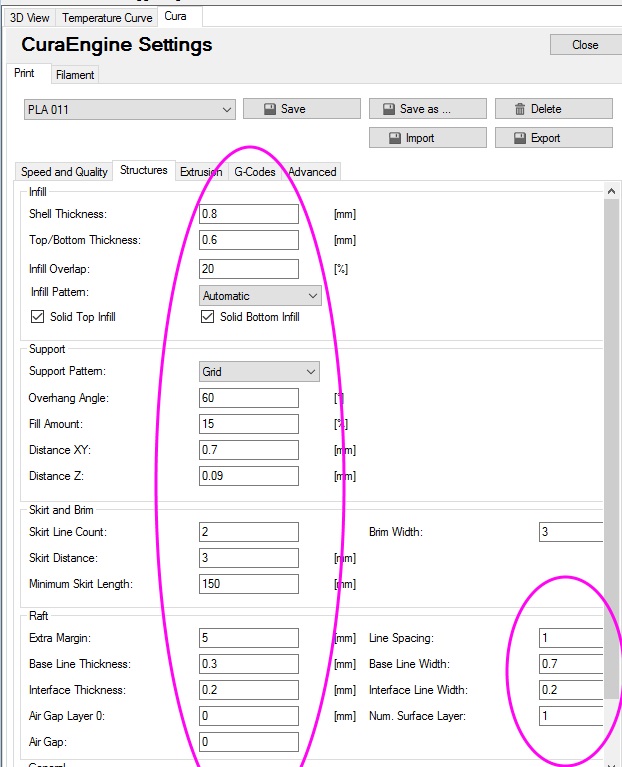The height and width of the screenshot is (767, 622).
Task: Click the vertical scrollbar up arrow
Action: [611, 192]
